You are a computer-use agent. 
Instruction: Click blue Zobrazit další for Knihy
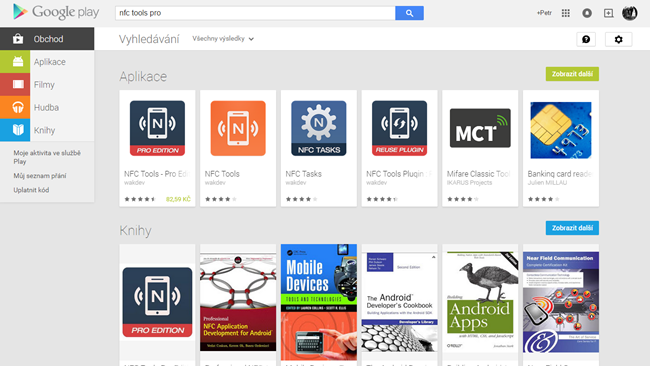pos(572,228)
